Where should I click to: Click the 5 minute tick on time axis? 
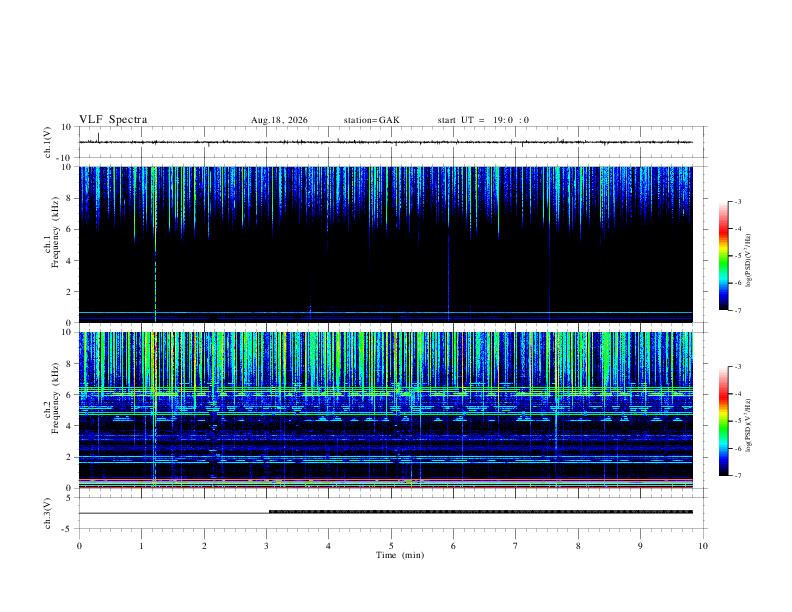click(x=391, y=546)
